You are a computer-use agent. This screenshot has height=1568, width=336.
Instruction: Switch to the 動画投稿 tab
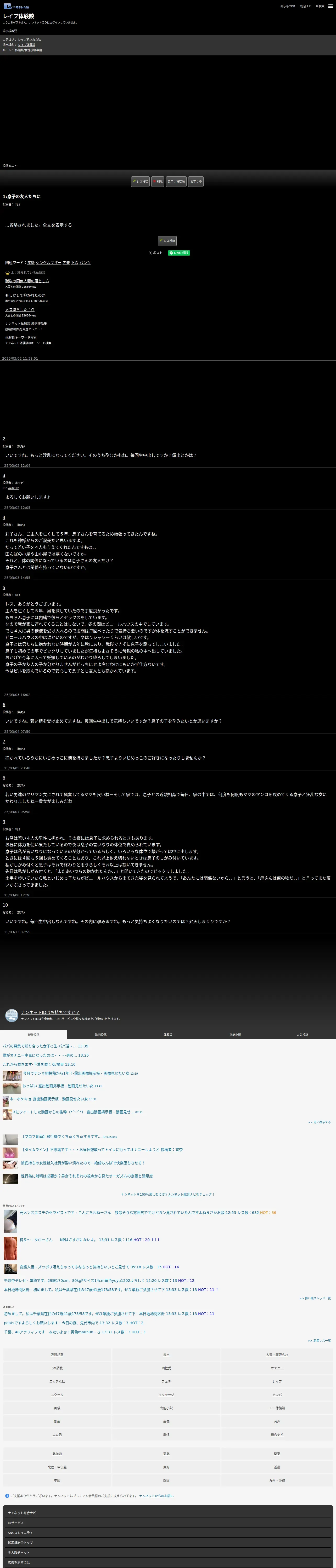point(101,1035)
